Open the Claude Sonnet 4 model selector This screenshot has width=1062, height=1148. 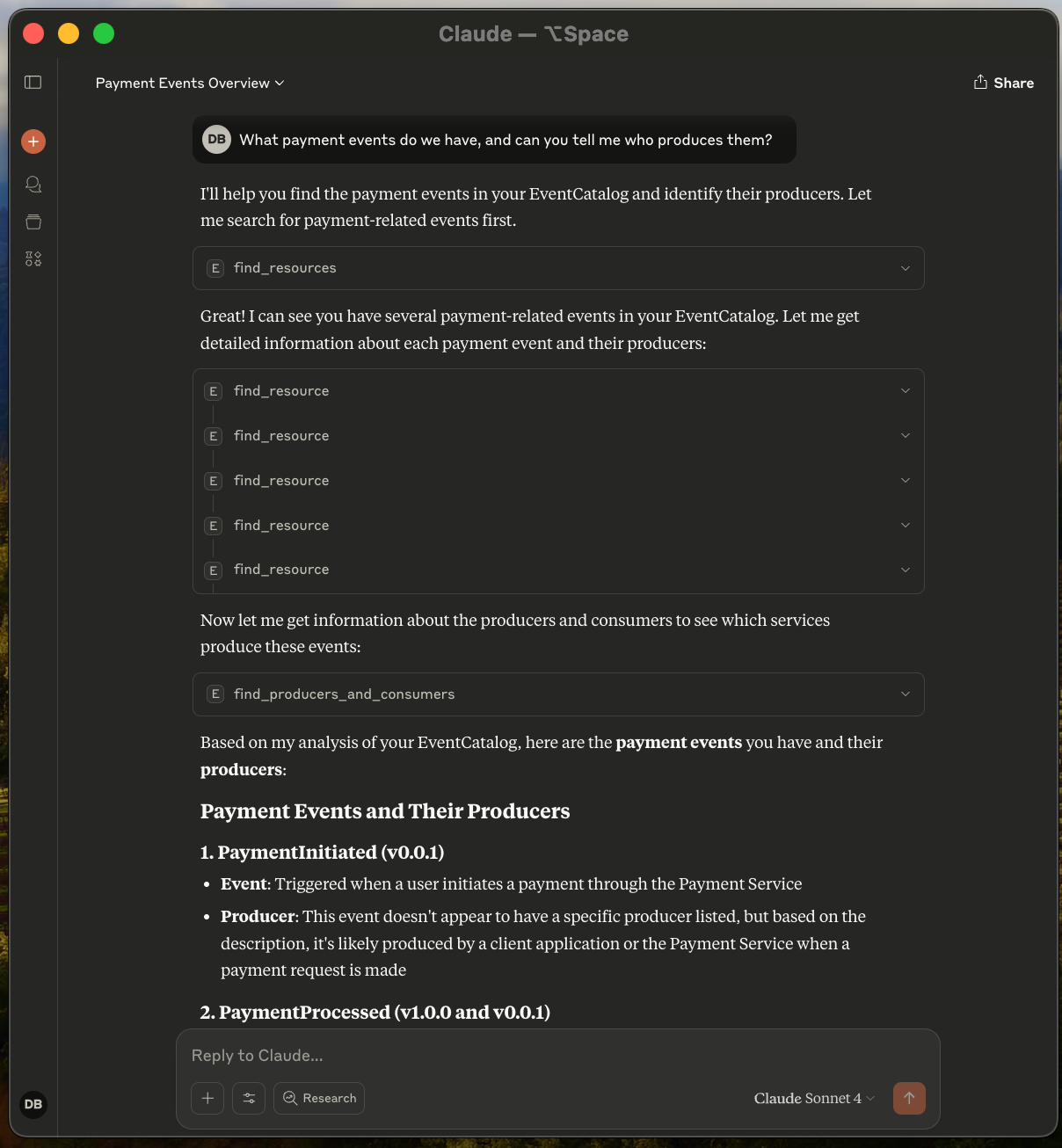pyautogui.click(x=812, y=1098)
